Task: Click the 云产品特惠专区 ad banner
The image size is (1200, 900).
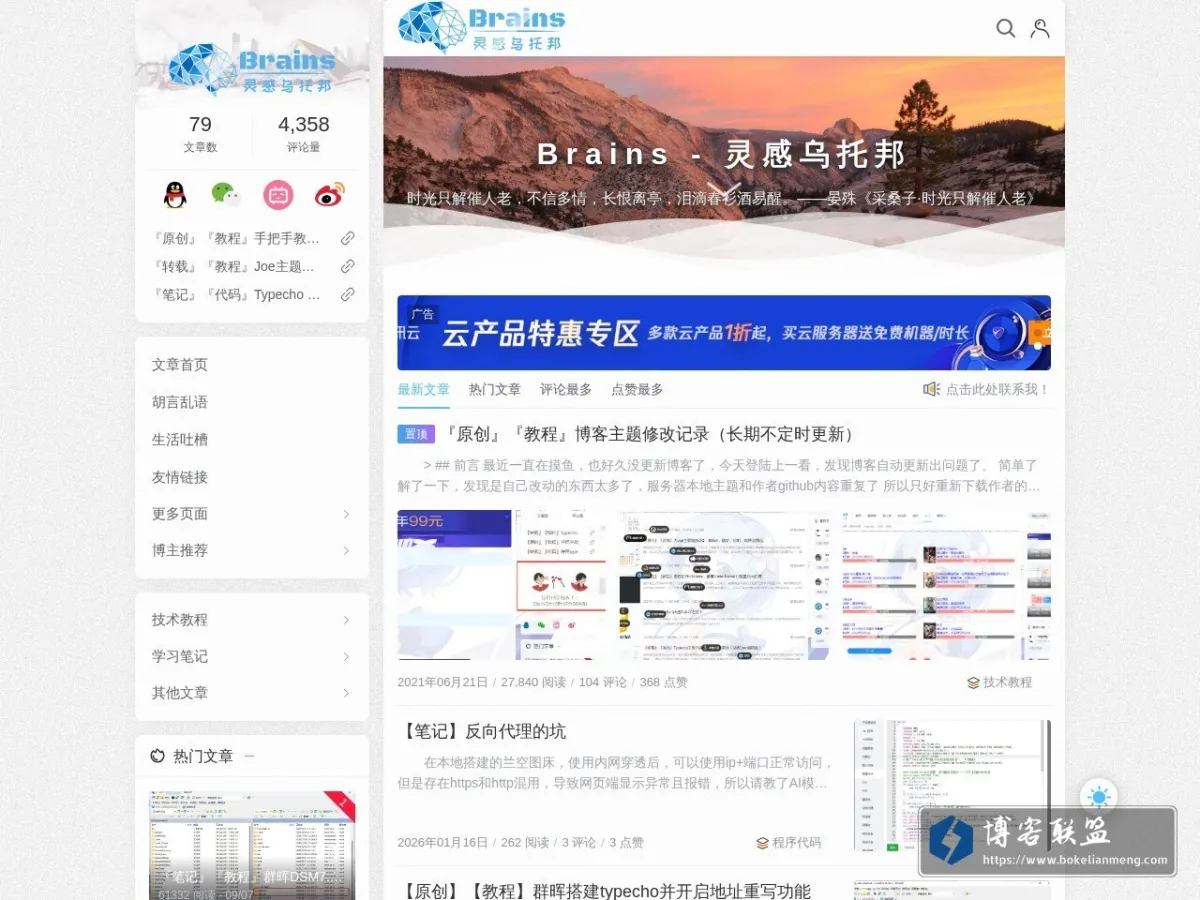Action: [x=724, y=333]
